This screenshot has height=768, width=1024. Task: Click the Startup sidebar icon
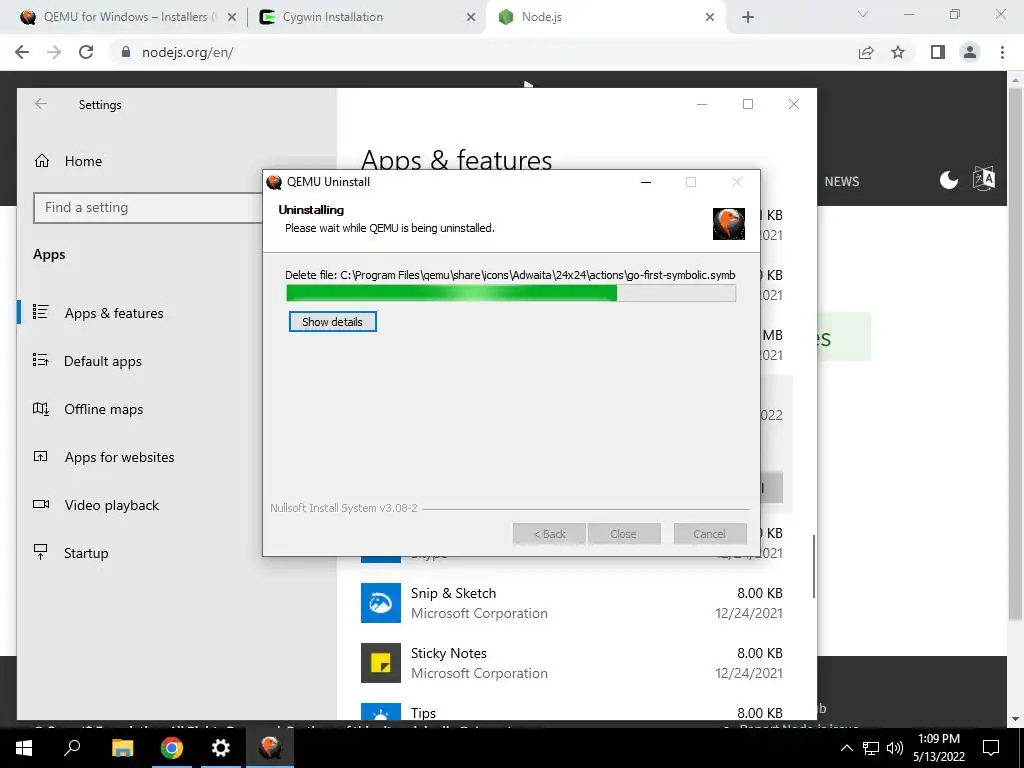[x=40, y=552]
